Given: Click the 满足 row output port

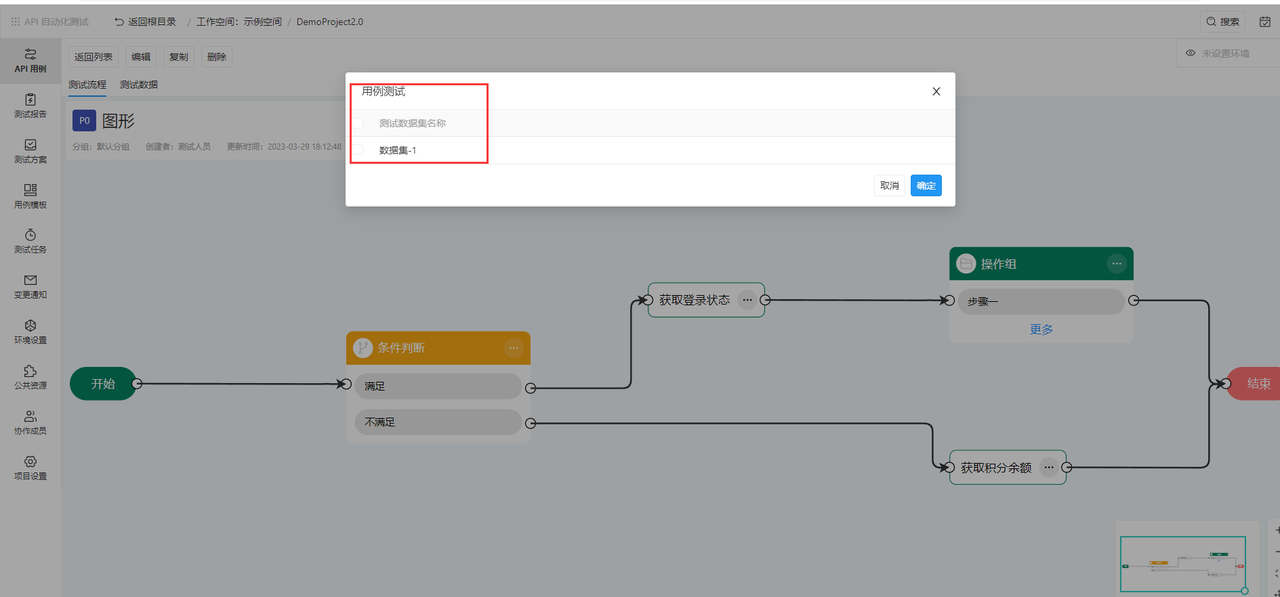Looking at the screenshot, I should tap(530, 388).
